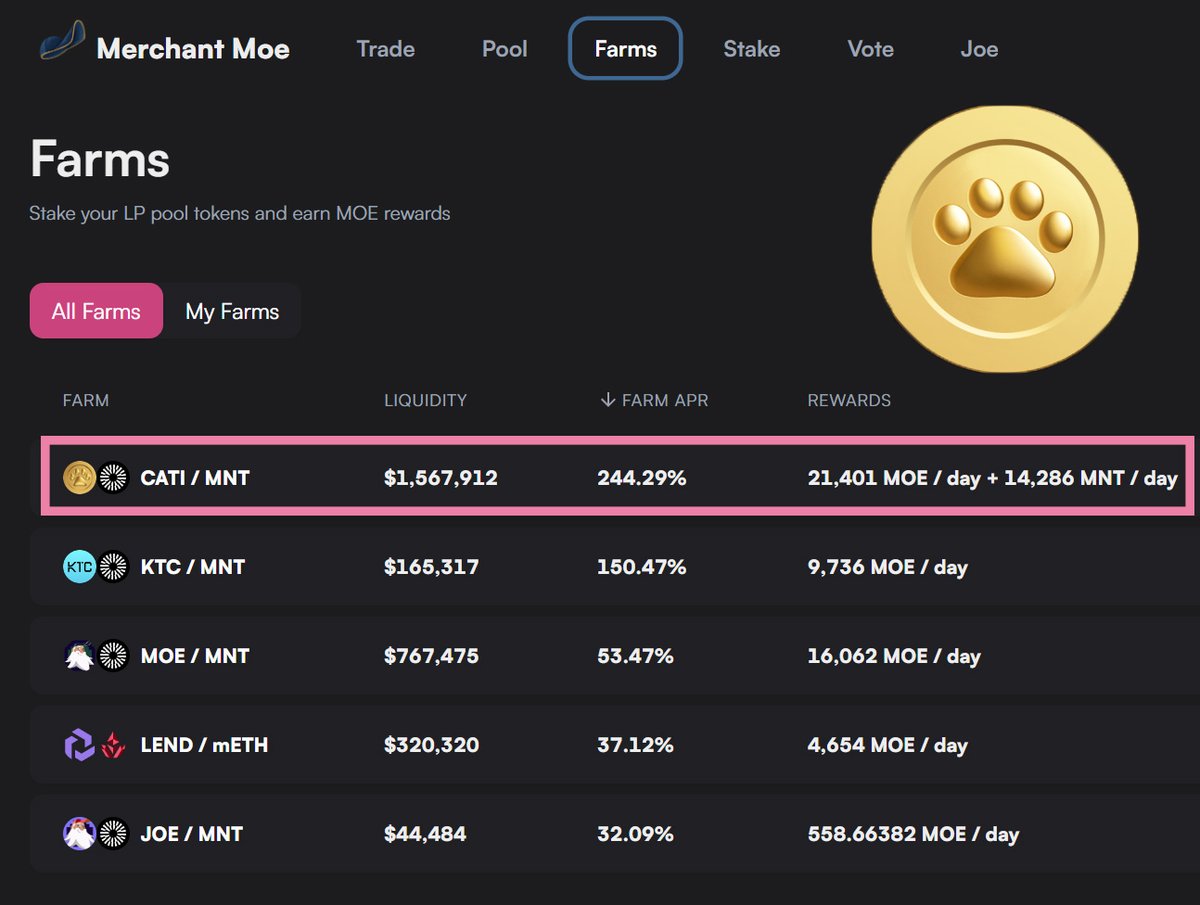Click the Farms page heading
The height and width of the screenshot is (905, 1200).
click(100, 159)
